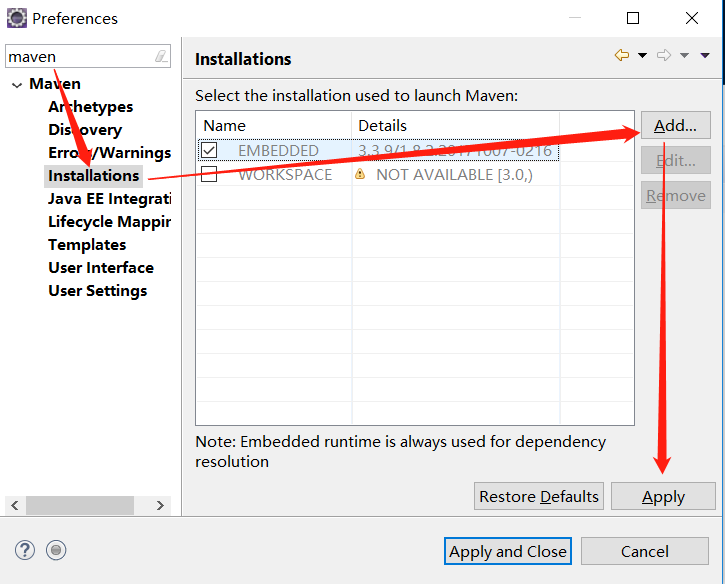
Task: Open Errors/Warnings preferences page
Action: coord(110,153)
